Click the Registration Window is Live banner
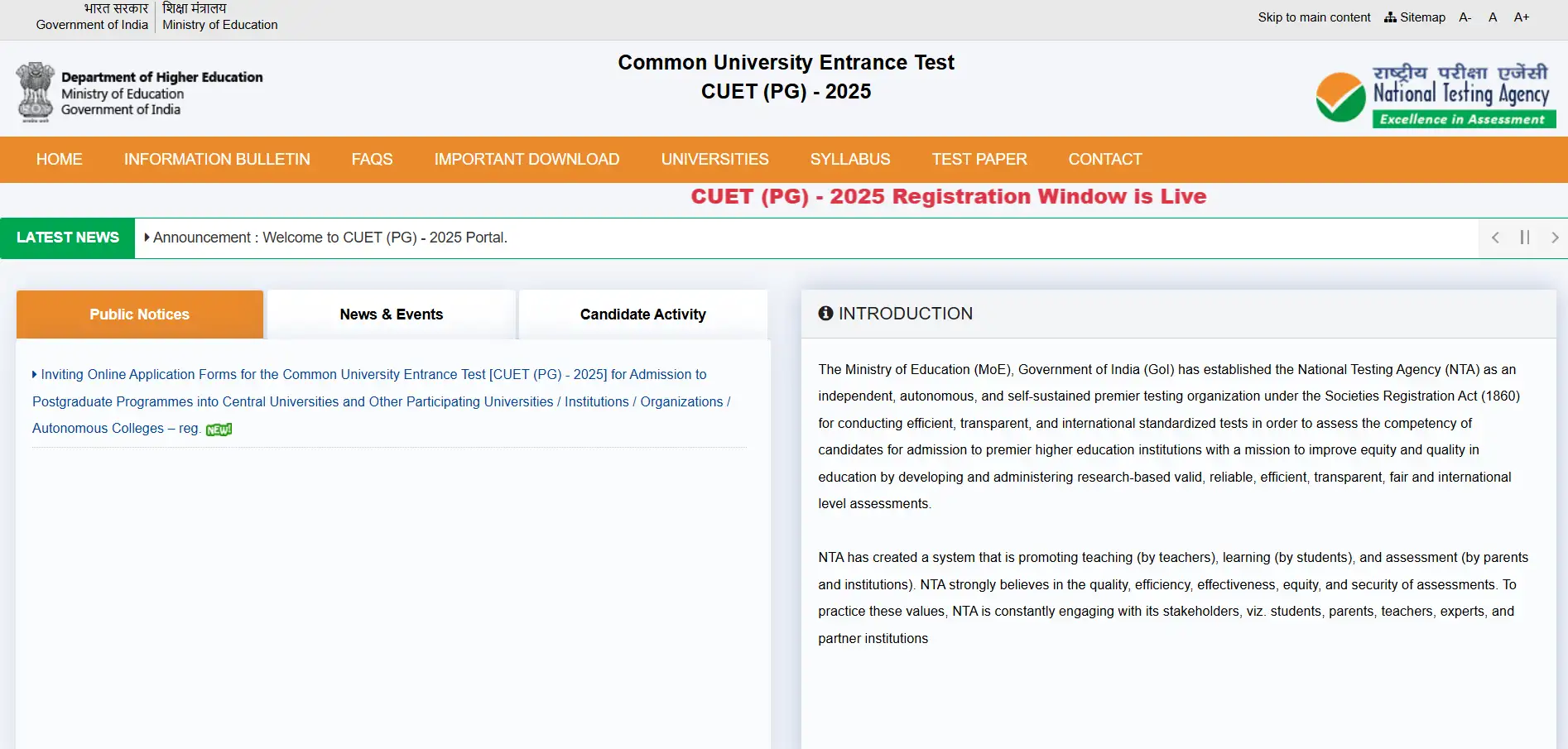Screen dimensions: 1568x749 pyautogui.click(x=949, y=197)
